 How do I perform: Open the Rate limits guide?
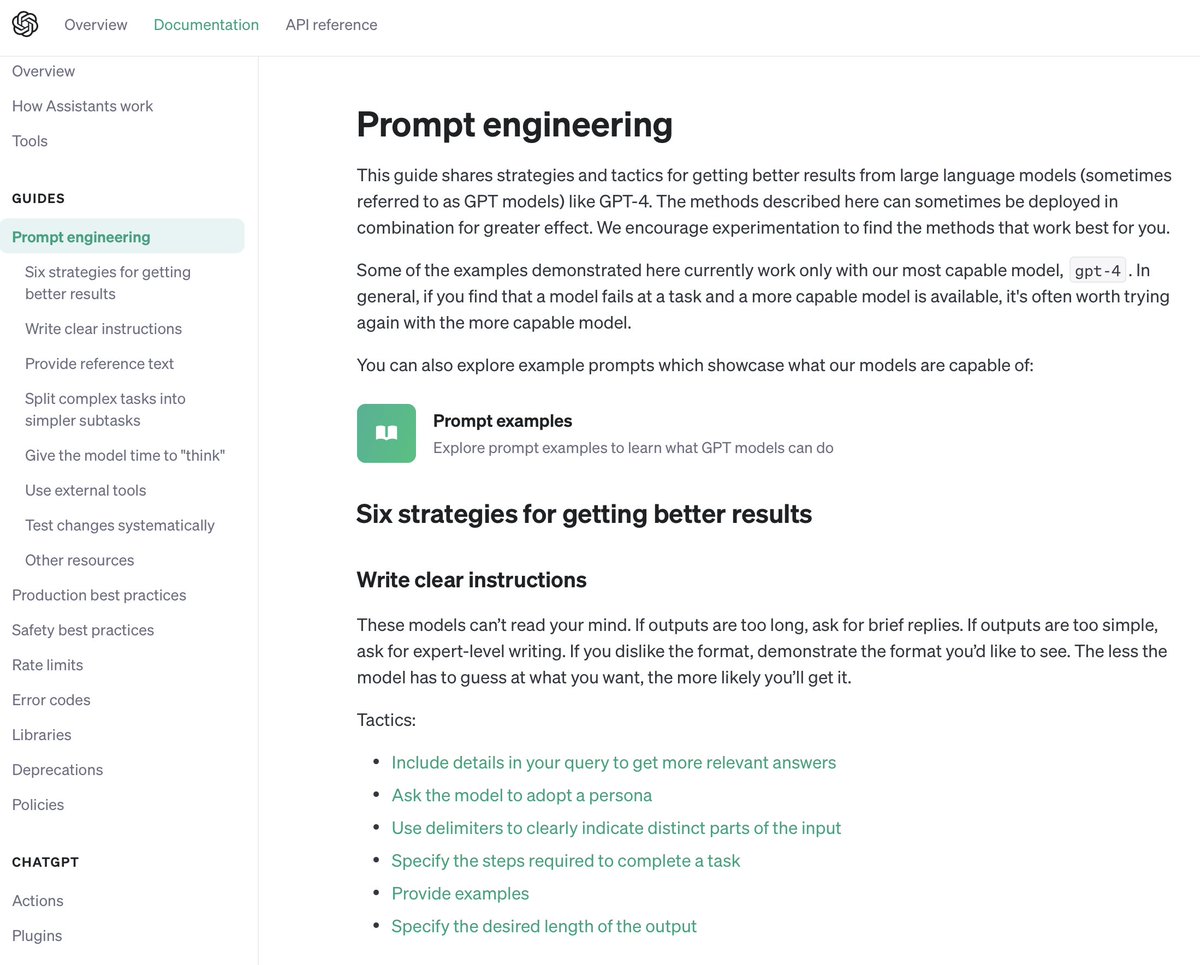coord(48,665)
